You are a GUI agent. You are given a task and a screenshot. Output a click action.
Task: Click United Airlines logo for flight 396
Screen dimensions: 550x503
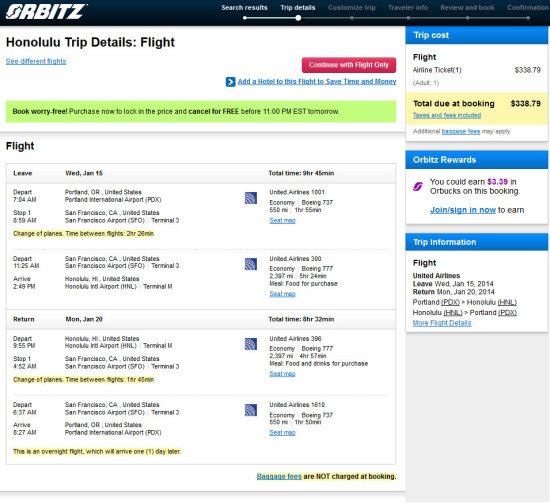pyautogui.click(x=251, y=344)
